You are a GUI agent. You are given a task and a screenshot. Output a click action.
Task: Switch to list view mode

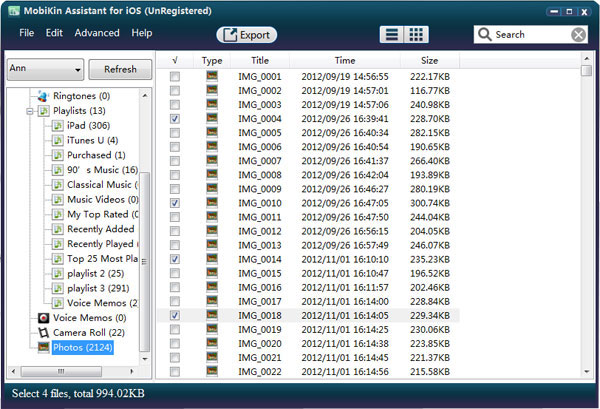(391, 35)
